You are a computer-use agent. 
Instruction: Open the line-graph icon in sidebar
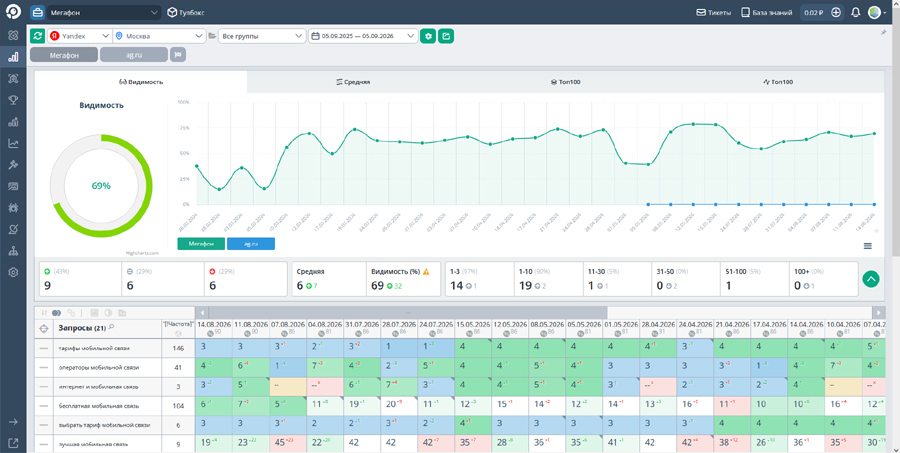click(13, 144)
